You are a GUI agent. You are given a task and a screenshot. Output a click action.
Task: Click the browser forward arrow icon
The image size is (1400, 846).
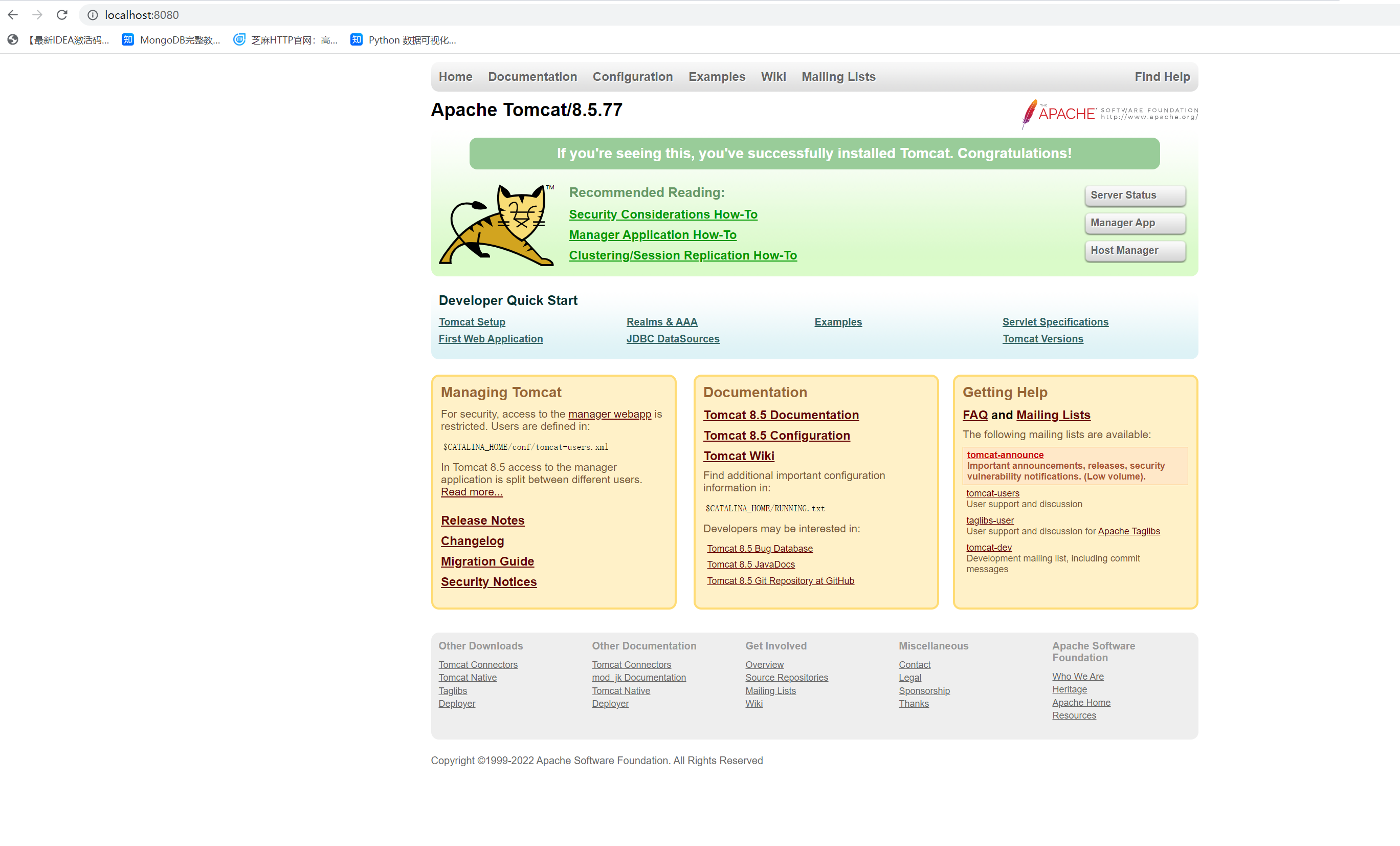[37, 15]
